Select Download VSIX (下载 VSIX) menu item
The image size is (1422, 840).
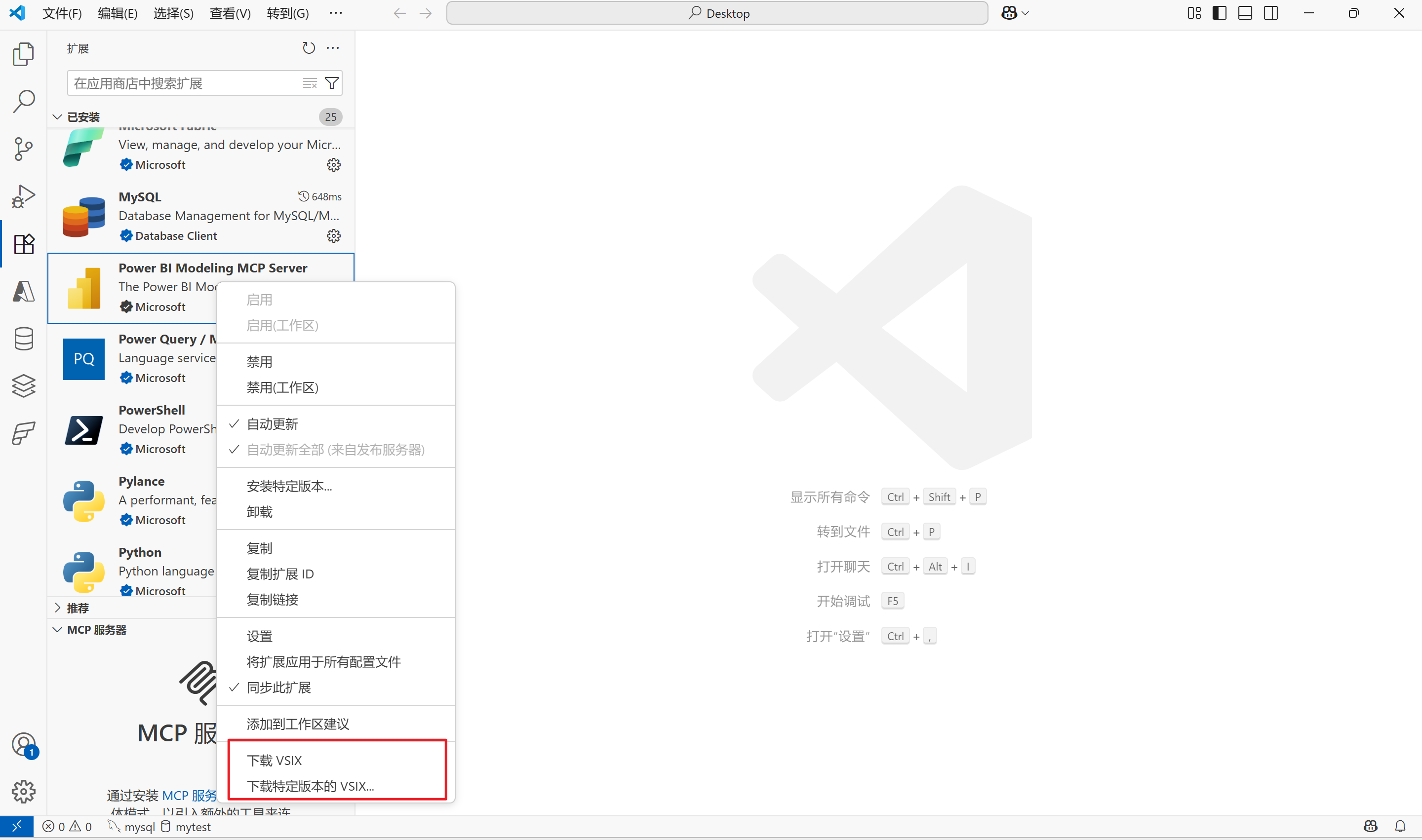[x=274, y=760]
